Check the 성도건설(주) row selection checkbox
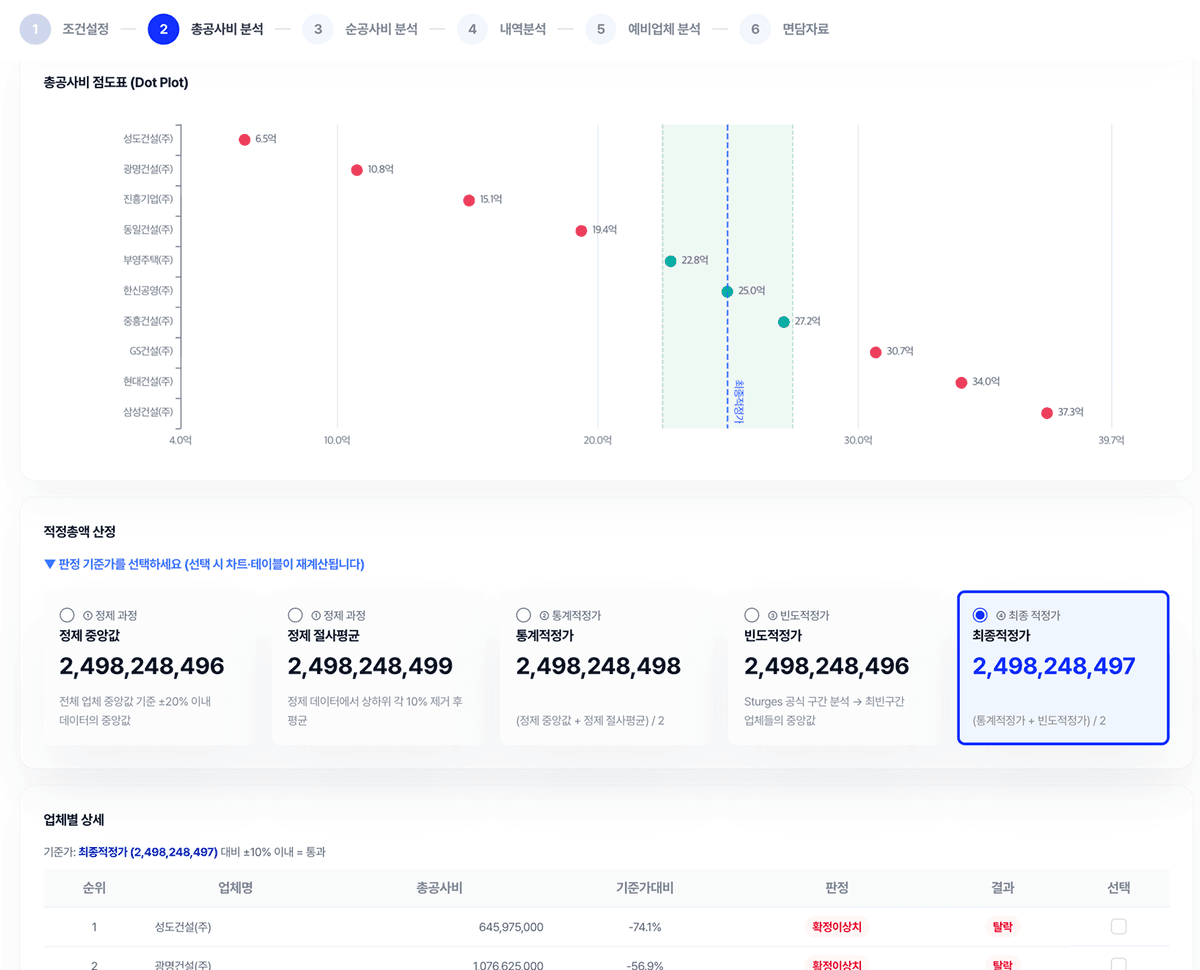Screen dimensions: 1200x970 [x=1118, y=927]
